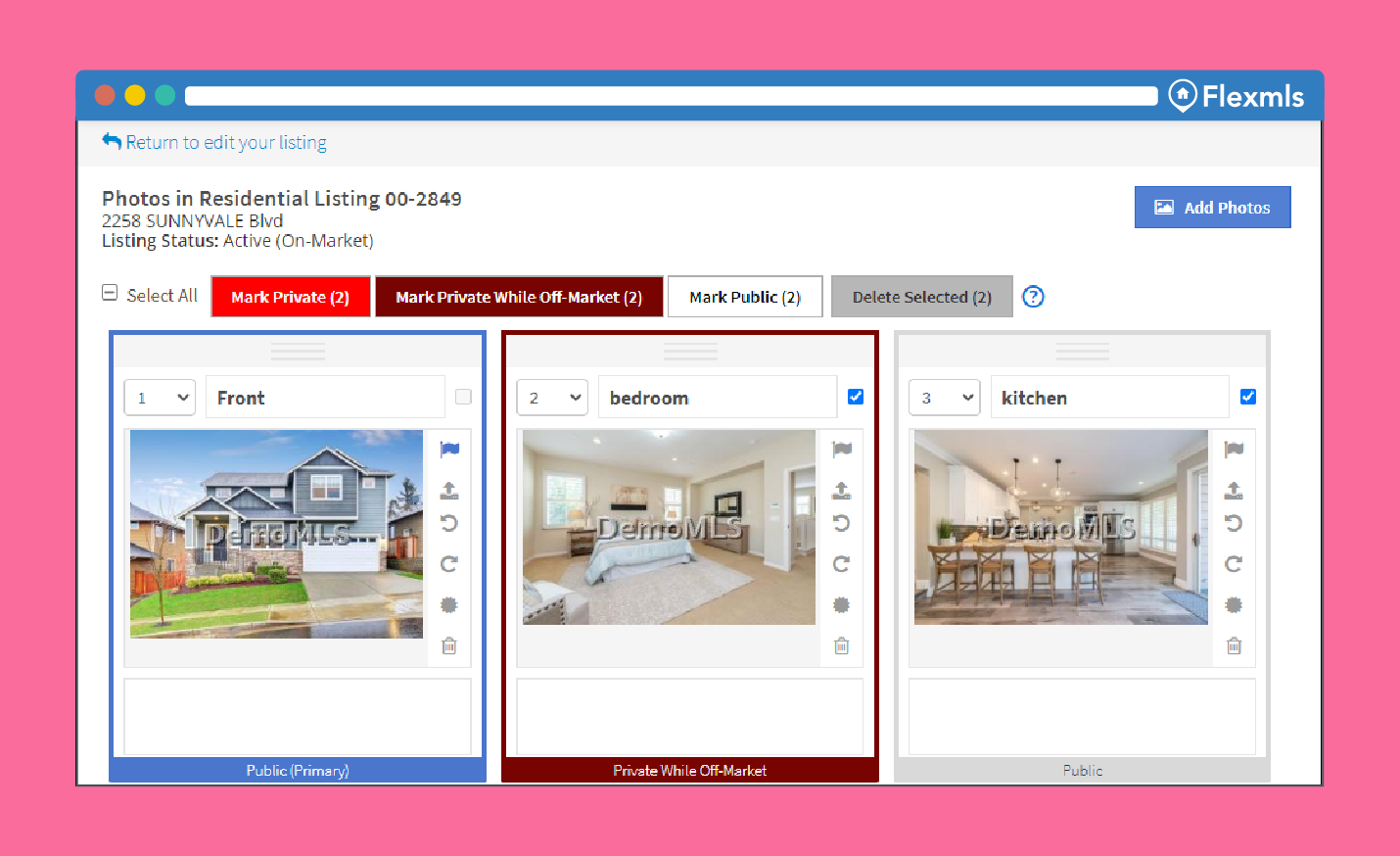Click the browser address bar
The image size is (1400, 856).
click(672, 96)
